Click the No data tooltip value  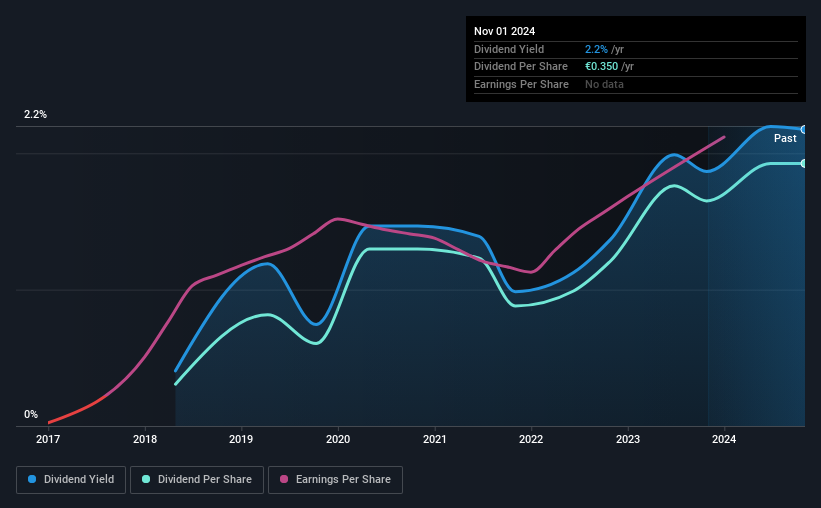pos(604,84)
